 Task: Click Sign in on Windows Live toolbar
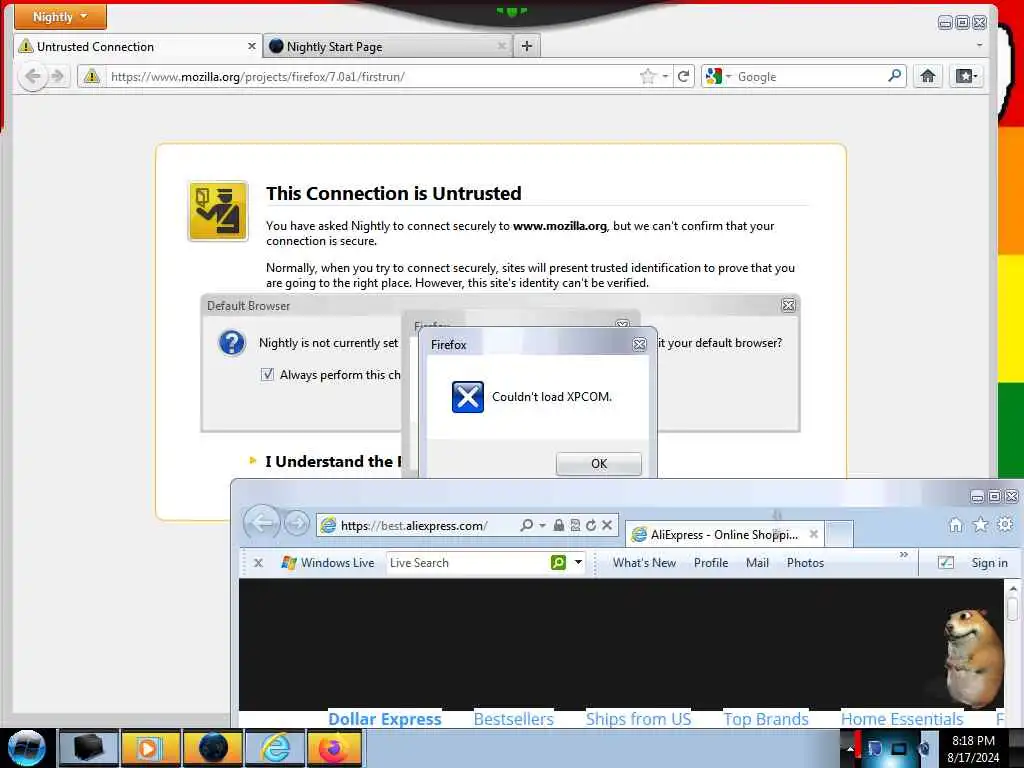pos(989,562)
